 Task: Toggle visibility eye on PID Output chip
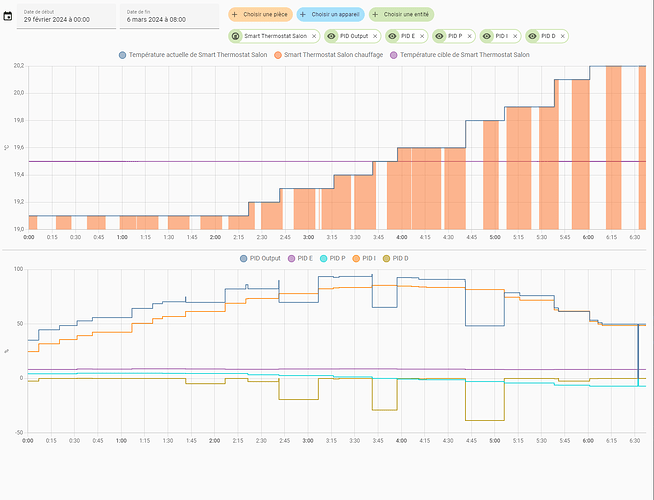point(331,36)
